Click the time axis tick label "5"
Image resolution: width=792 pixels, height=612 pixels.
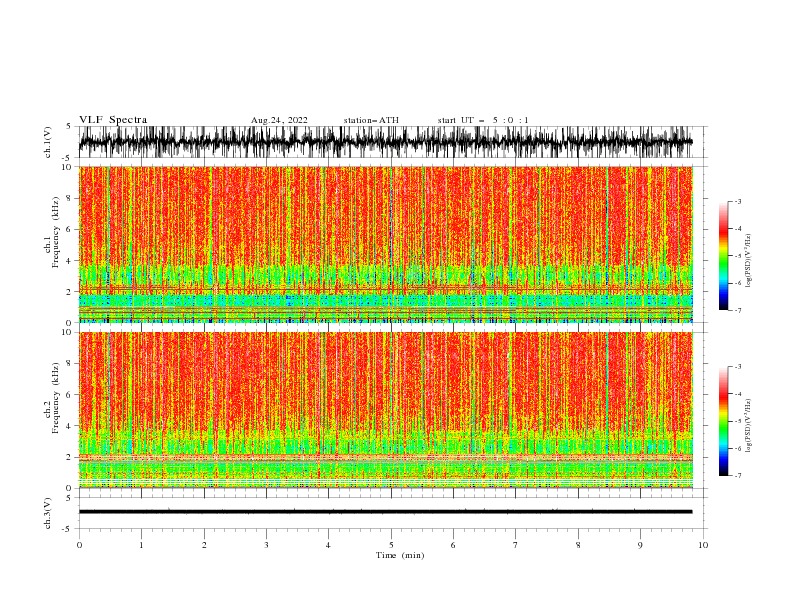391,545
